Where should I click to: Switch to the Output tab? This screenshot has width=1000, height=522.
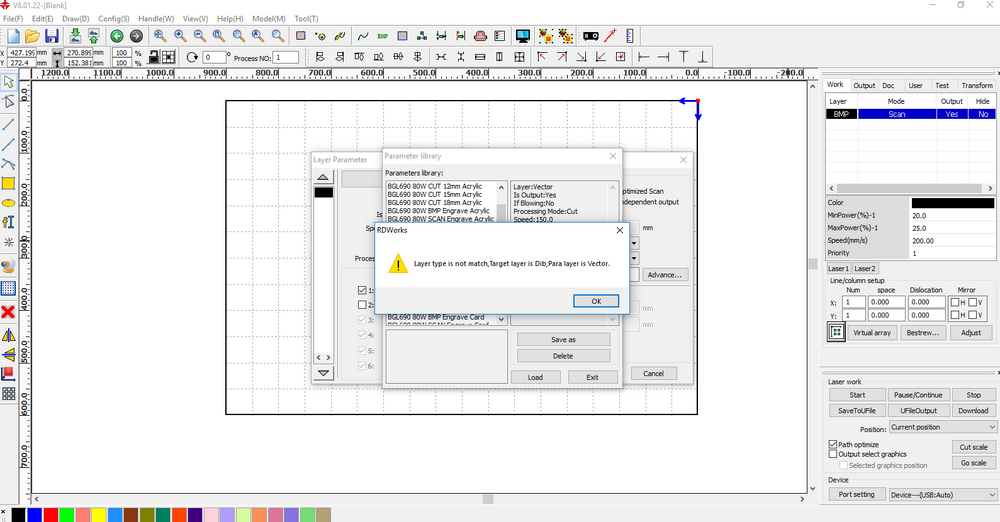(x=864, y=86)
